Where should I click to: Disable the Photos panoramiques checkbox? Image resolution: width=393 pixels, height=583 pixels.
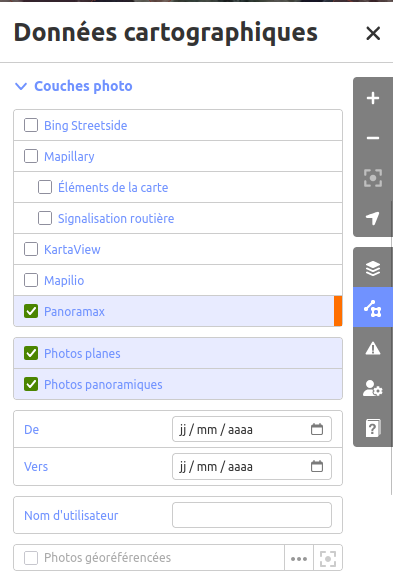click(31, 384)
